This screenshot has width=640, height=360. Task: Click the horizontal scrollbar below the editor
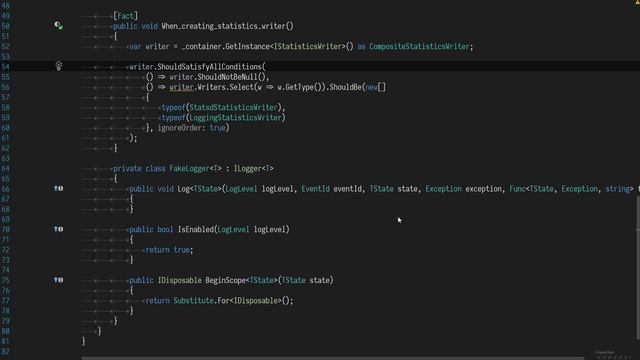333,358
